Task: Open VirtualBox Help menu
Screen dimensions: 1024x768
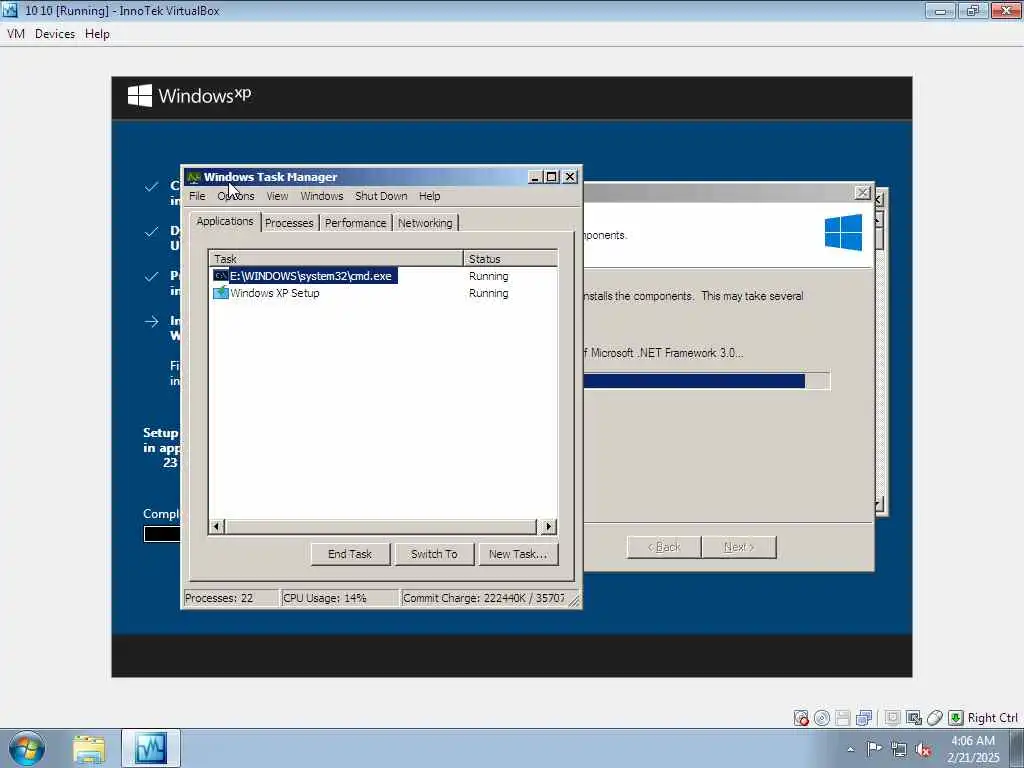Action: 97,34
